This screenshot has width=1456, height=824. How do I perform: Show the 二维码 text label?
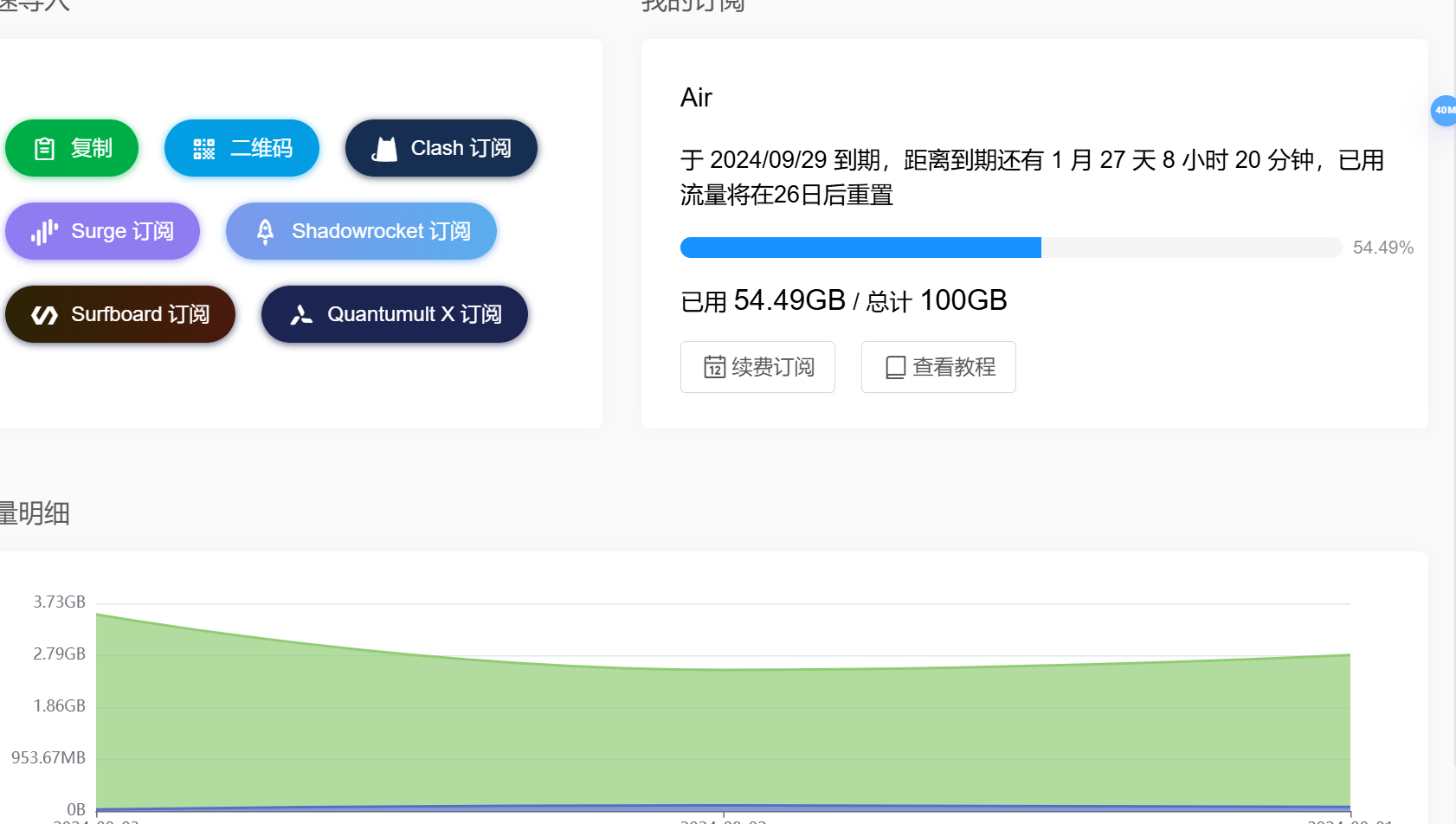[x=261, y=148]
